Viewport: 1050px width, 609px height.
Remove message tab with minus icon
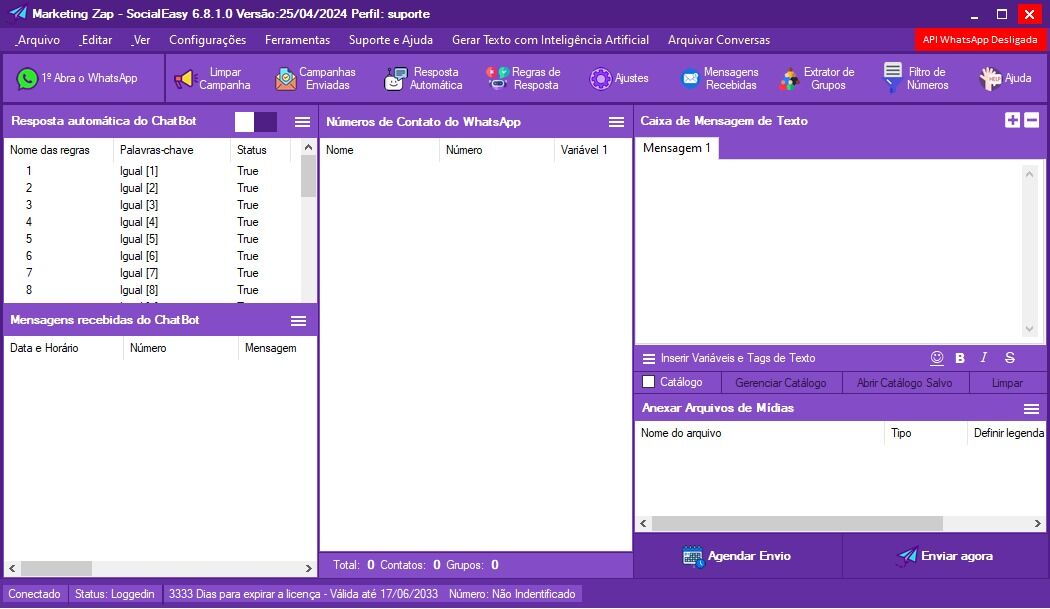[x=1031, y=120]
